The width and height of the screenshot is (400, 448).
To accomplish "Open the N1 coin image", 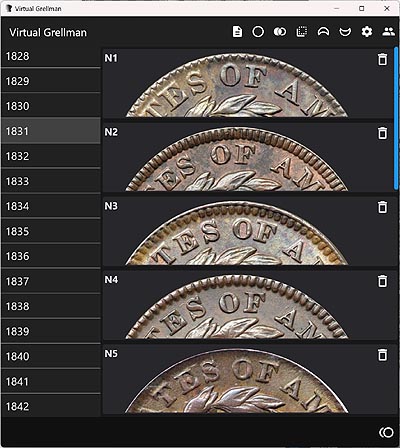I will pos(237,85).
